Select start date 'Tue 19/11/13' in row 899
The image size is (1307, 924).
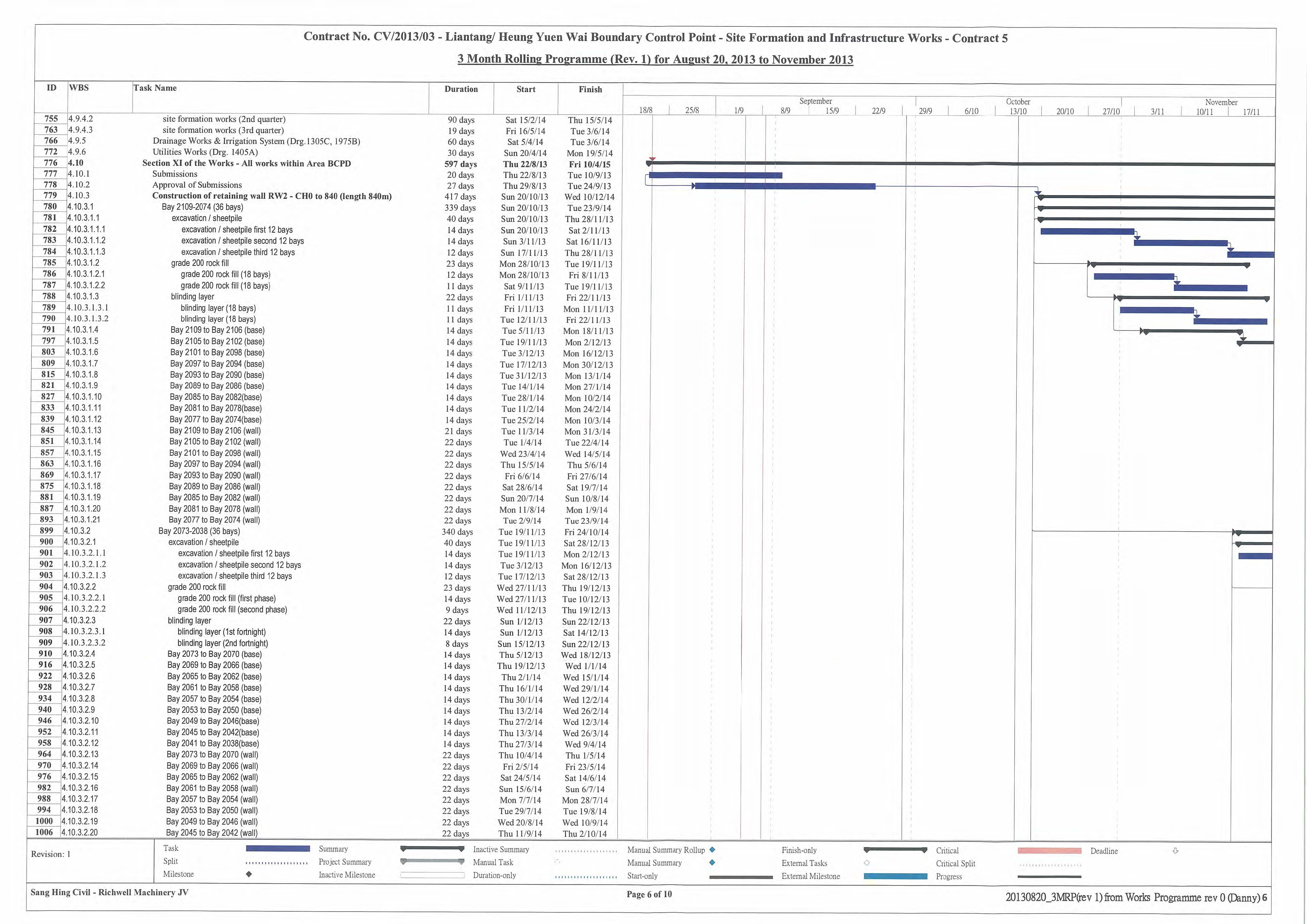coord(521,532)
